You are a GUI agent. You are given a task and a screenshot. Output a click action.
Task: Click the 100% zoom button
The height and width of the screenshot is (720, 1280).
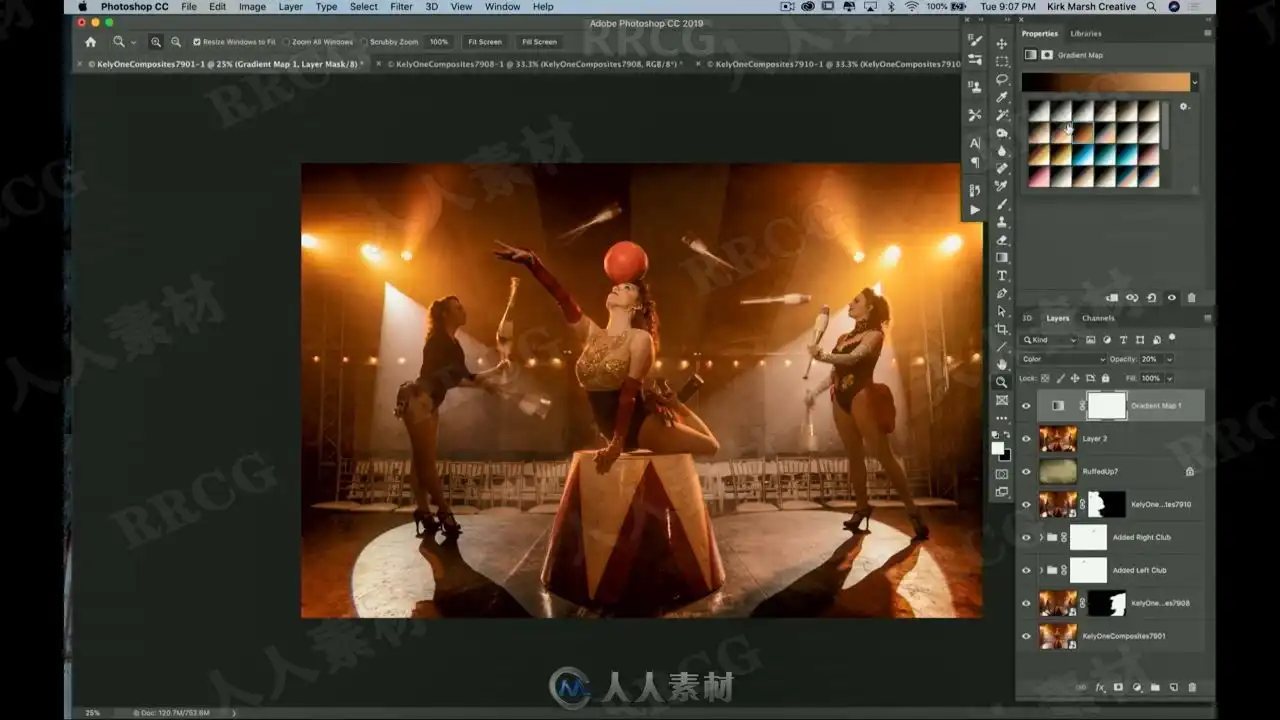pyautogui.click(x=438, y=42)
